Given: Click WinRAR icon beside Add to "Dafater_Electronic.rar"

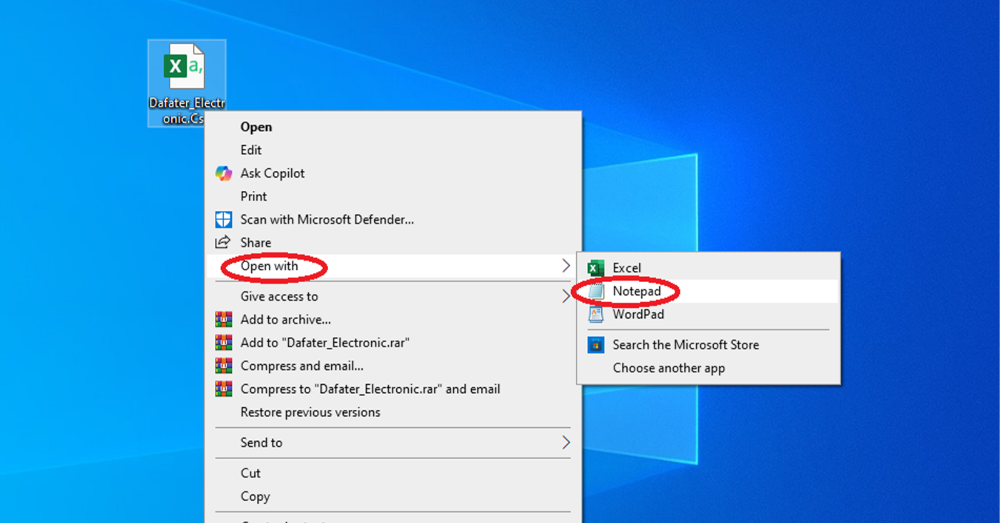Looking at the screenshot, I should click(223, 343).
